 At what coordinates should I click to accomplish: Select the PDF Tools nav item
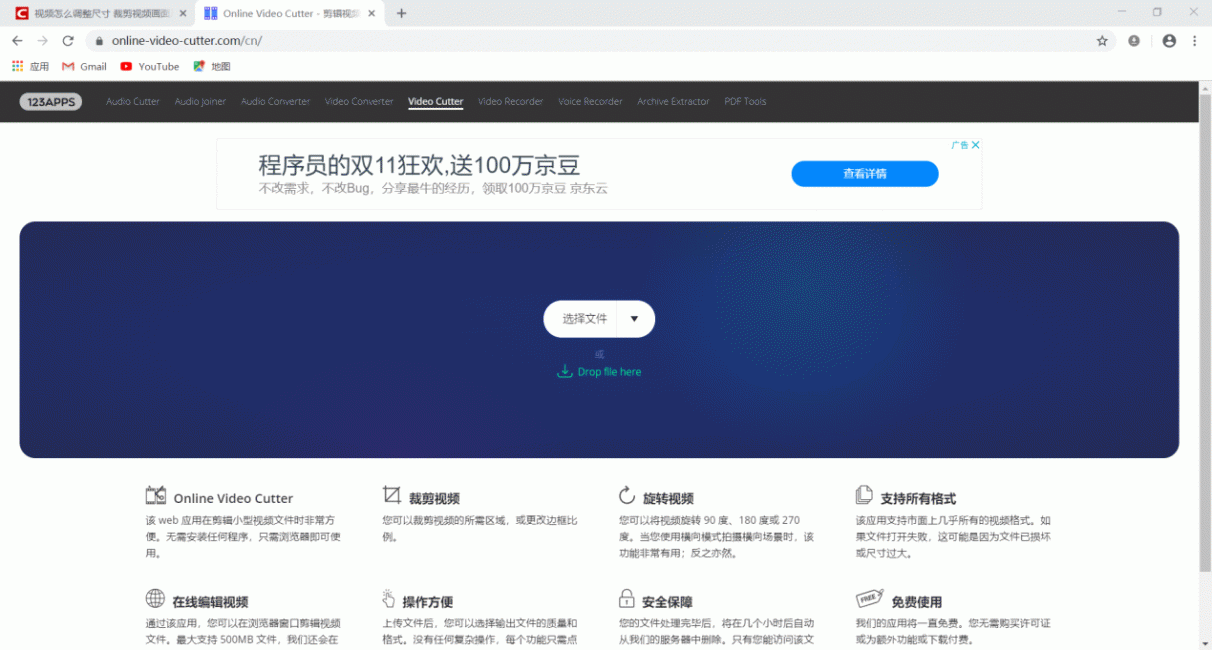point(745,102)
